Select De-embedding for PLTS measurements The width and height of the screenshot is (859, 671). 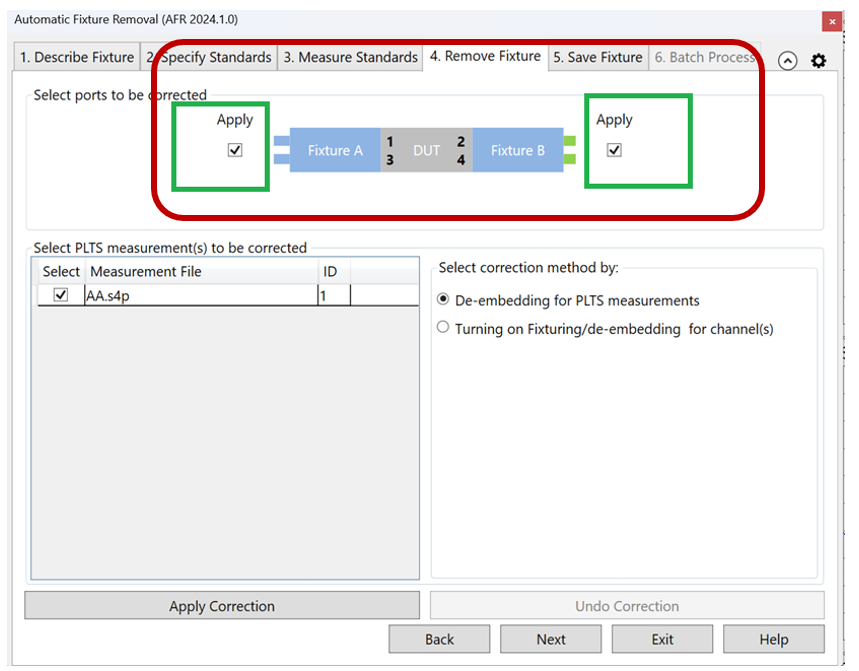coord(444,300)
